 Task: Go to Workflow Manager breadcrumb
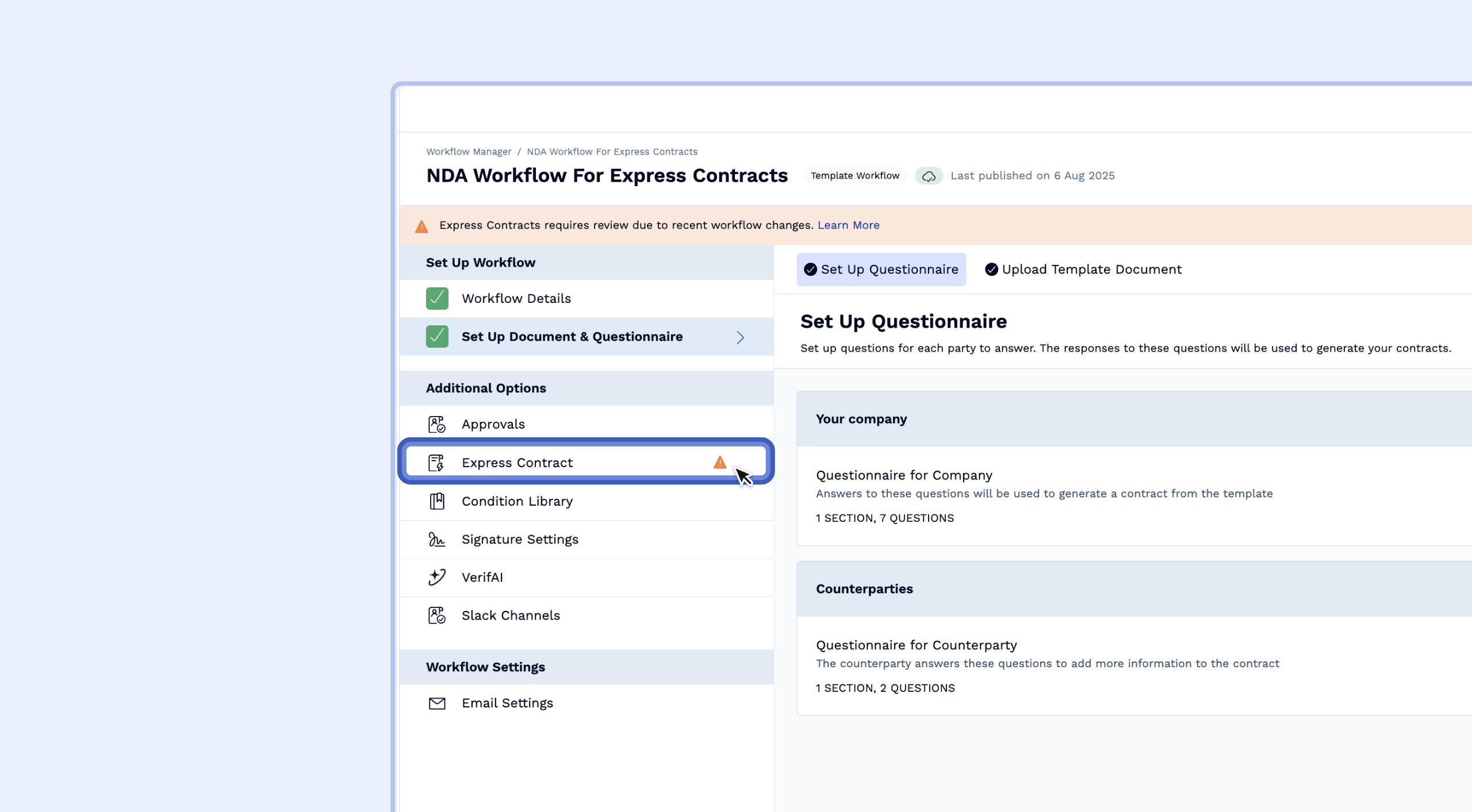click(x=468, y=152)
